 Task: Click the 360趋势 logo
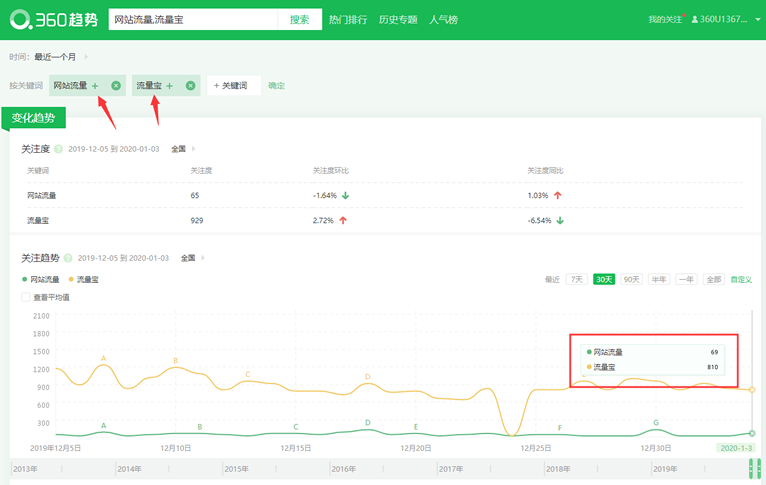(54, 20)
